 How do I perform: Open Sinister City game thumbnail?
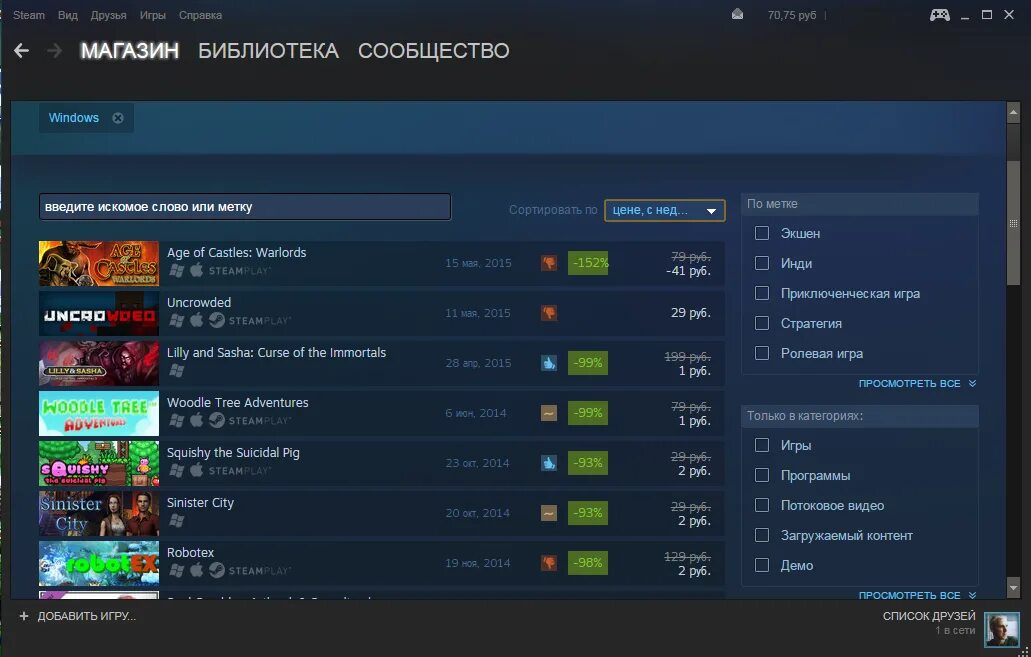pyautogui.click(x=99, y=514)
